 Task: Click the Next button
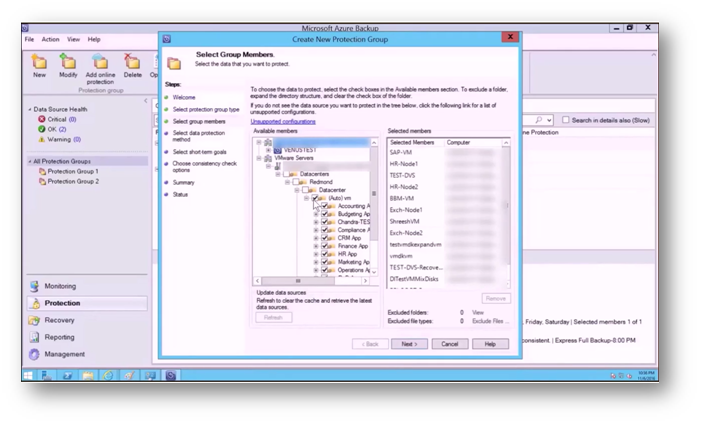click(x=409, y=344)
